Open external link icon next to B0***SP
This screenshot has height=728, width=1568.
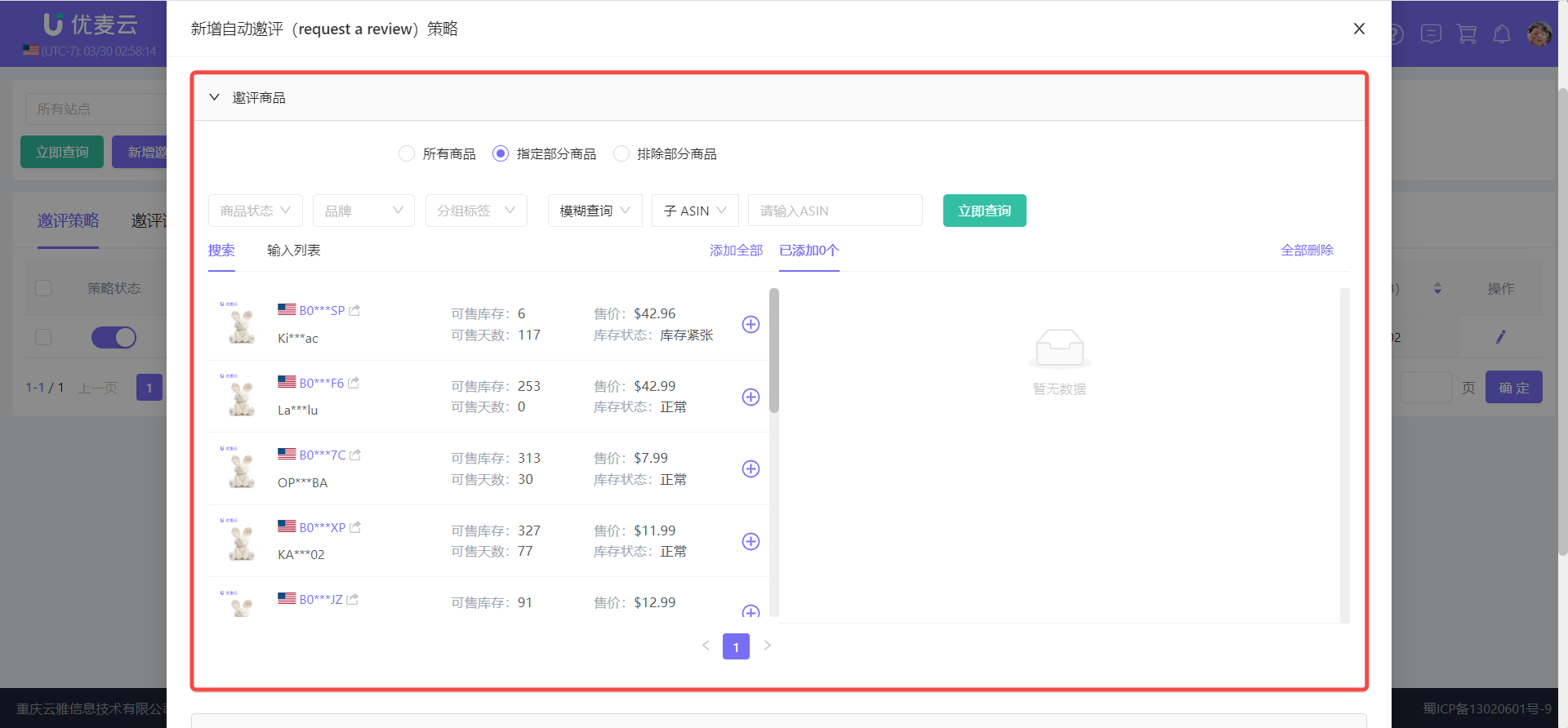(x=354, y=311)
